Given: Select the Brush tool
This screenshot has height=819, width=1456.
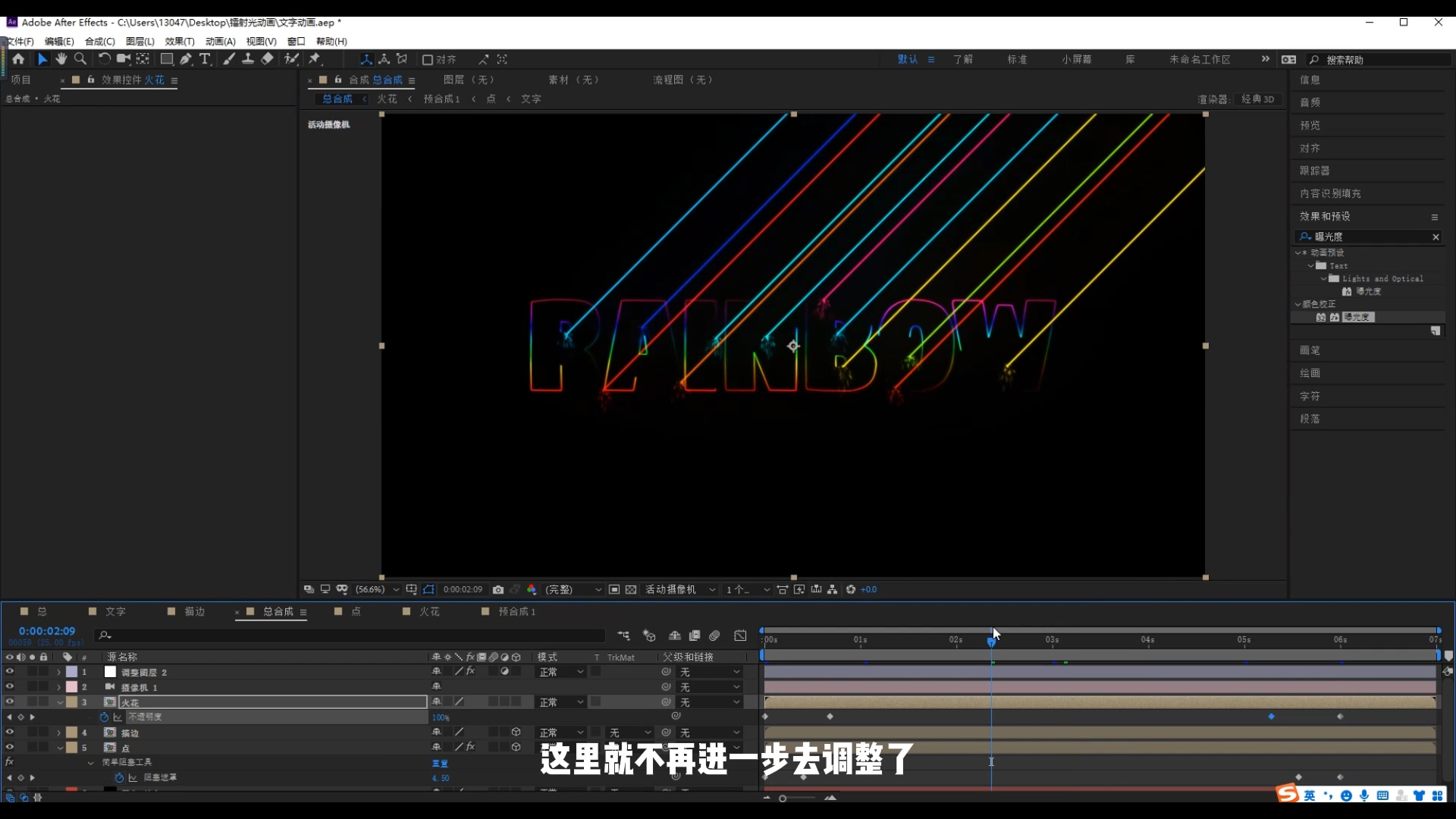Looking at the screenshot, I should coord(229,59).
